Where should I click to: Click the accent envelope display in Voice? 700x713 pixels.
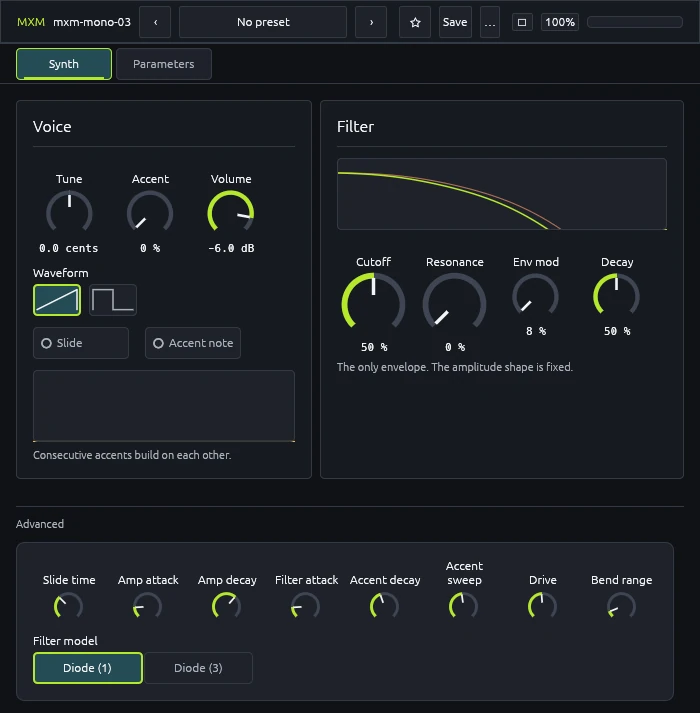(164, 406)
